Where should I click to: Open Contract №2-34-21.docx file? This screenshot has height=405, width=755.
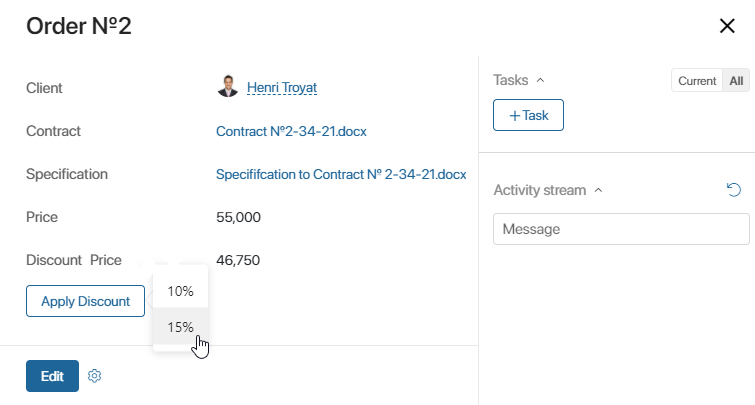[291, 131]
